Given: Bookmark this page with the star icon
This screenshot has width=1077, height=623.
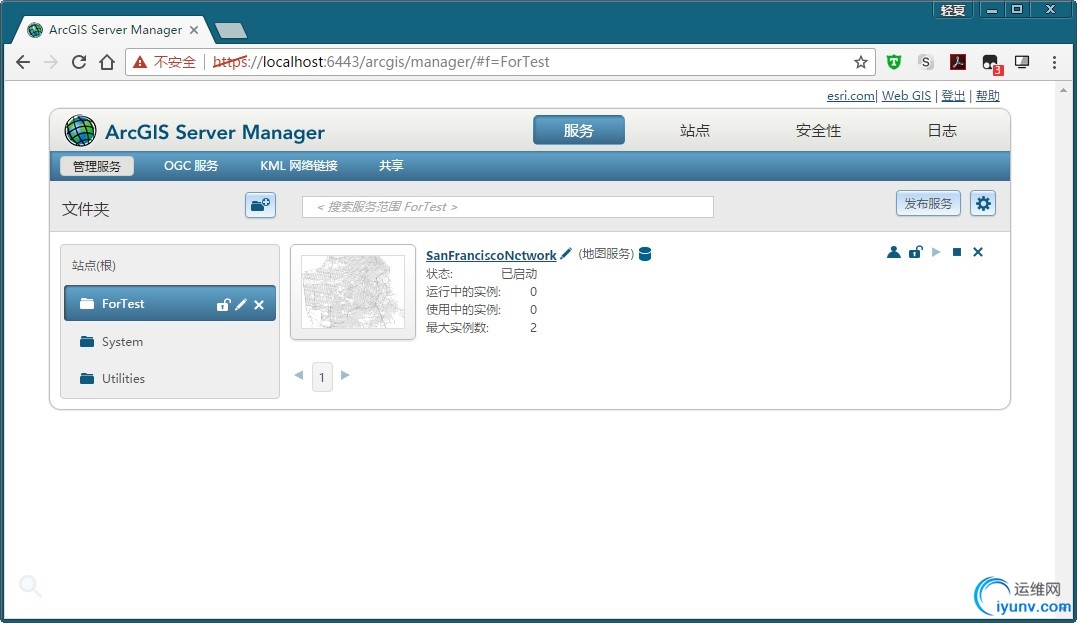Looking at the screenshot, I should pos(861,62).
